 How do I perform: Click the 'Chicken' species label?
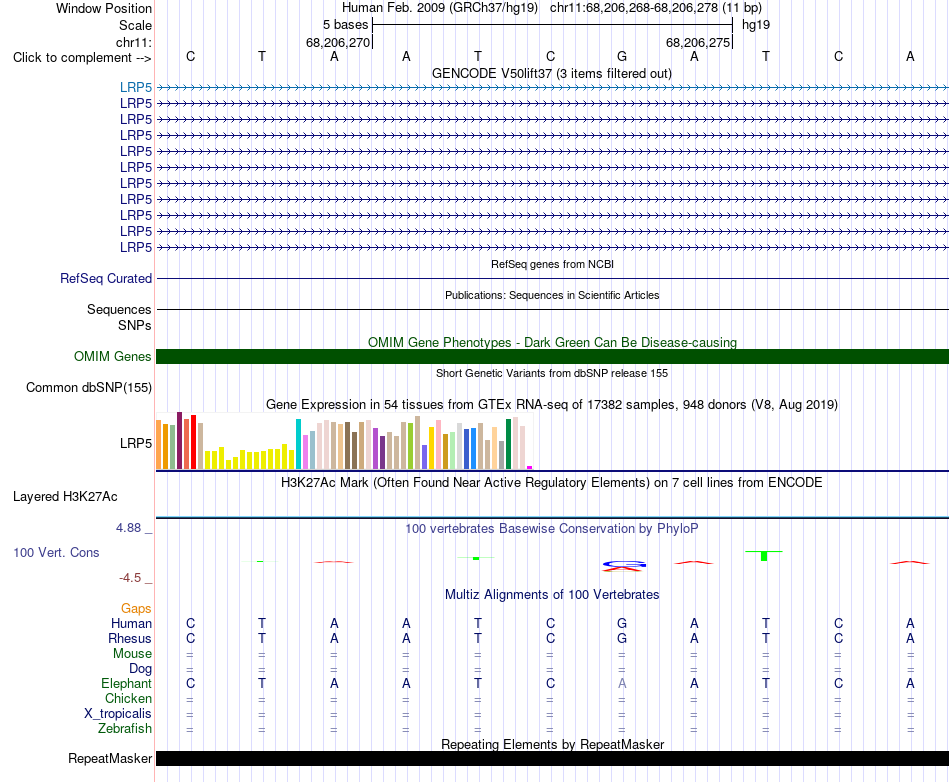point(128,698)
